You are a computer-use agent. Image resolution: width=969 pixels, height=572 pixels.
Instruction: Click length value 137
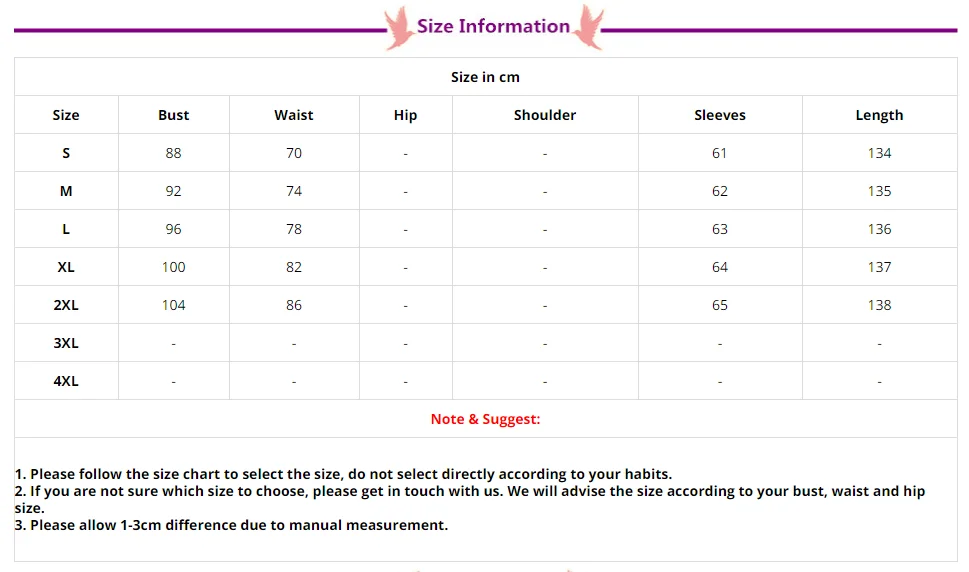click(x=879, y=267)
